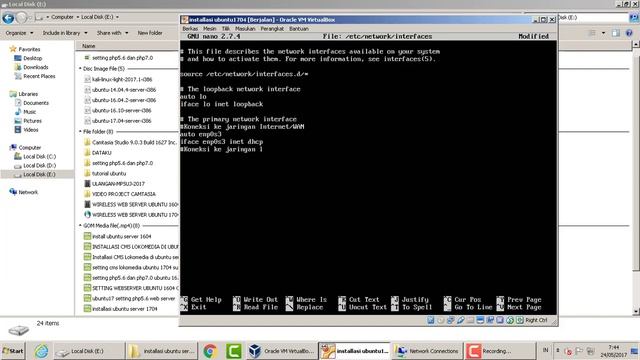The width and height of the screenshot is (640, 360).
Task: Click display settings icon in VM status bar
Action: coord(480,320)
